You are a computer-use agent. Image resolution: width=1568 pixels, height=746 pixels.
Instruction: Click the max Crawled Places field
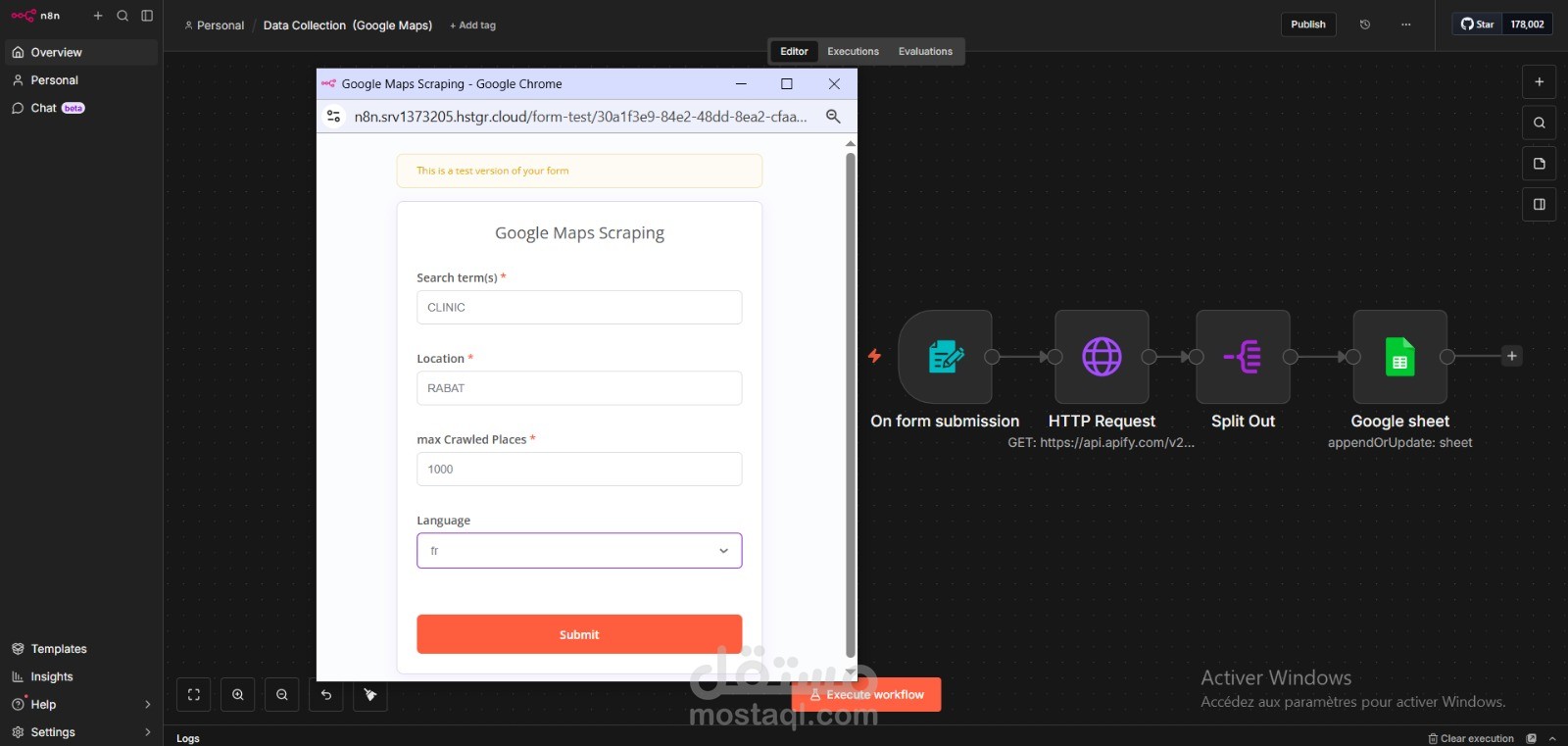(579, 469)
